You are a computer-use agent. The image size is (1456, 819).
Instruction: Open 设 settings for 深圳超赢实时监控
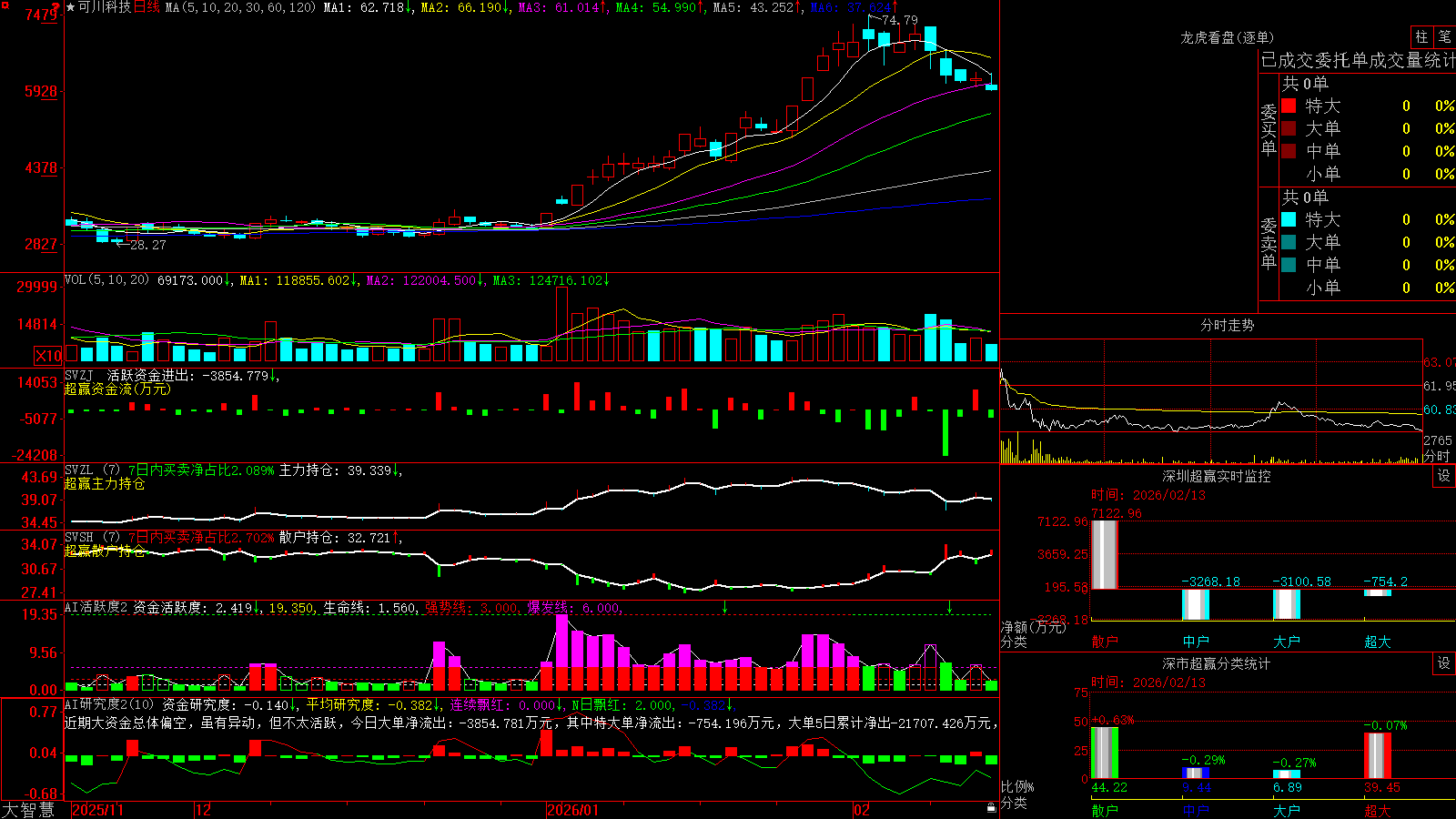click(x=1444, y=476)
